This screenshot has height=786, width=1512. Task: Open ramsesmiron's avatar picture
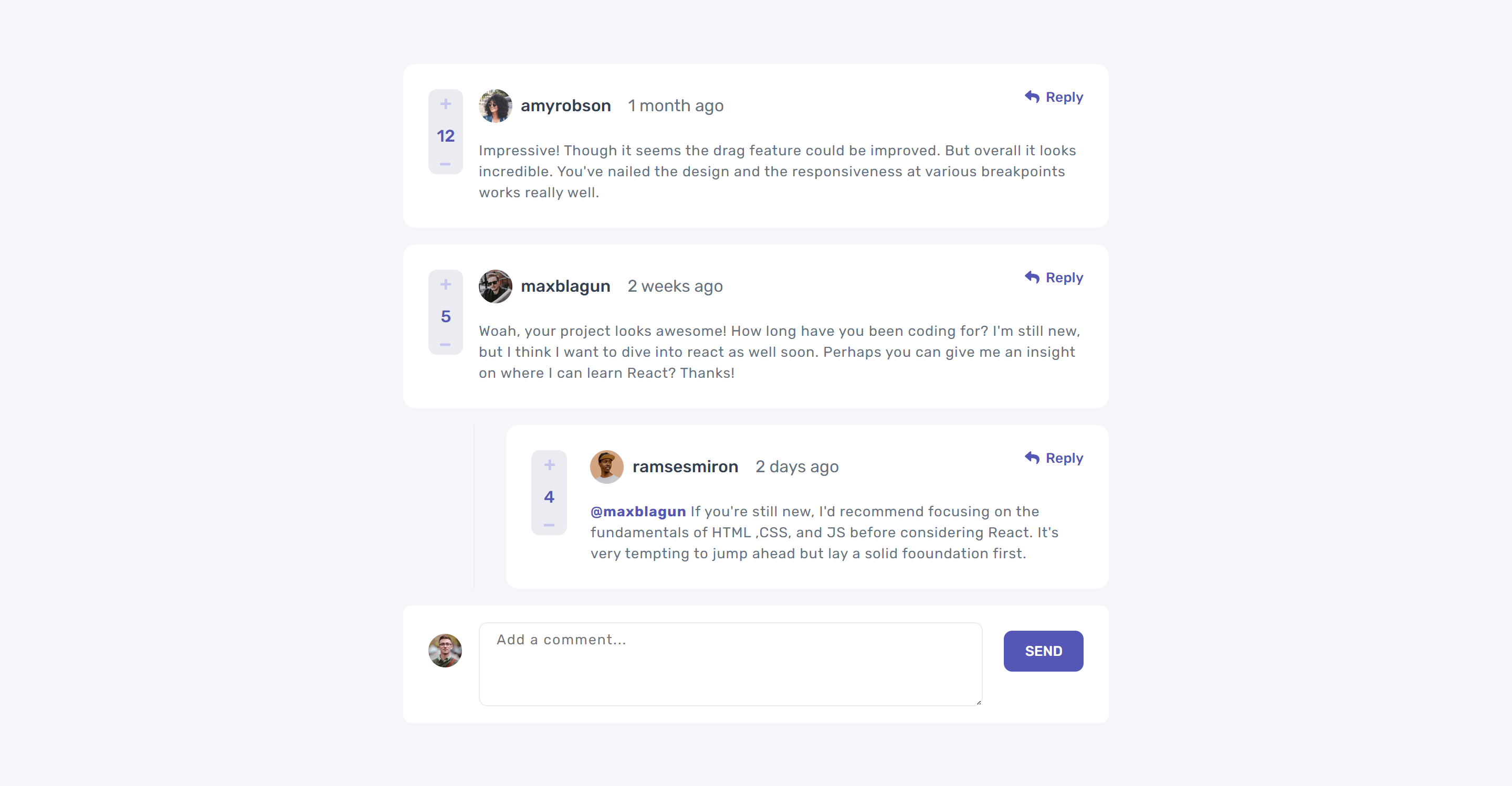click(x=606, y=467)
